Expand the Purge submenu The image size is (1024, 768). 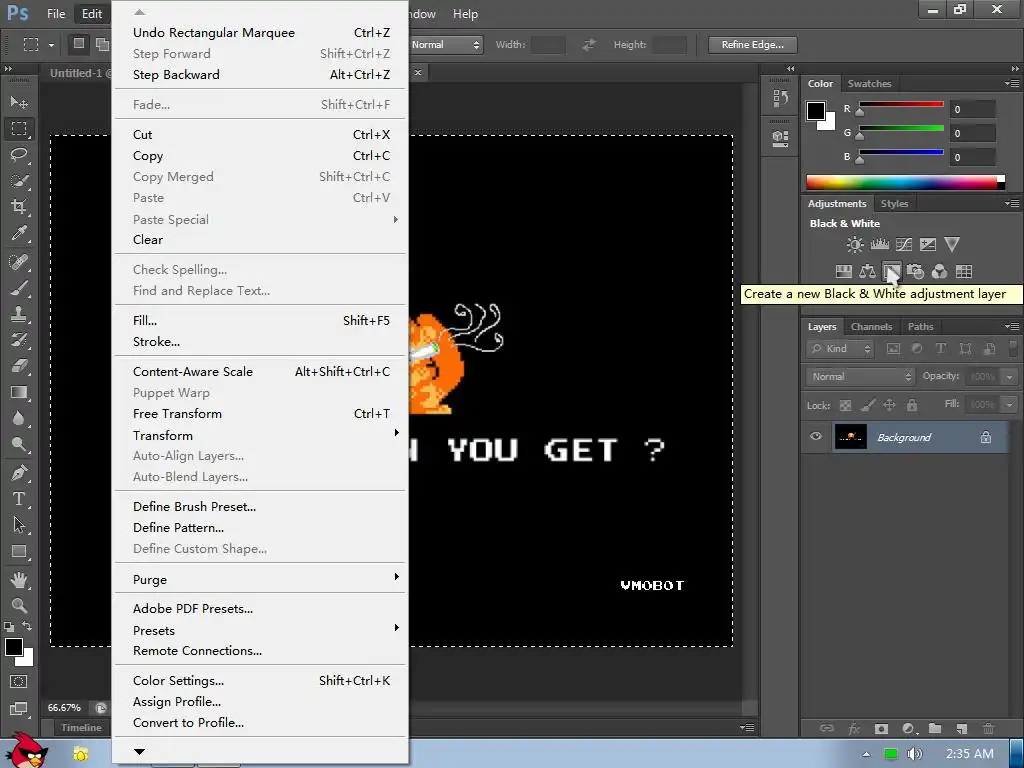pos(260,579)
